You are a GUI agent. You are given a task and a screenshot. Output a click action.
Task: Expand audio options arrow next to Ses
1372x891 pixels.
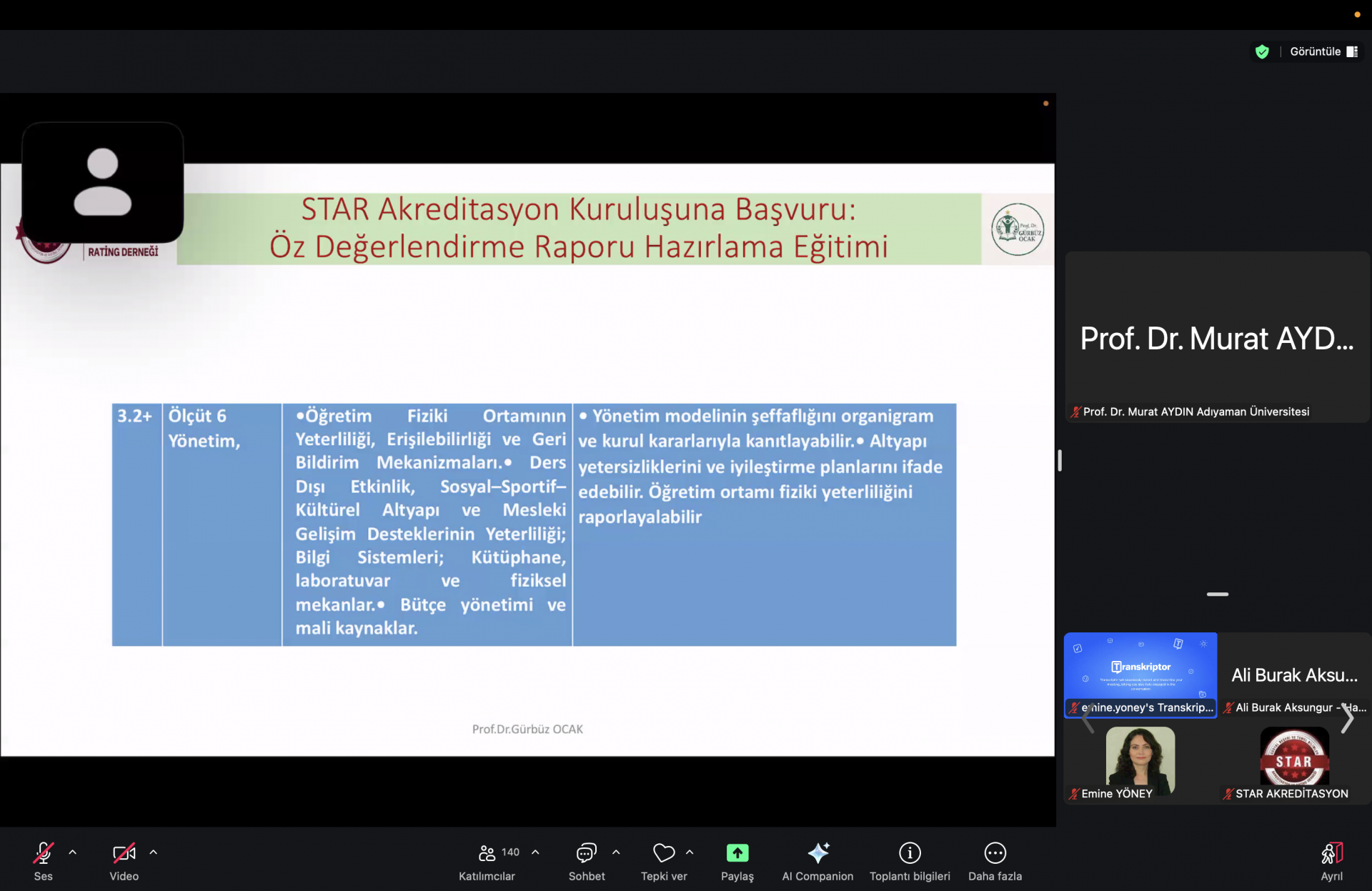point(73,852)
